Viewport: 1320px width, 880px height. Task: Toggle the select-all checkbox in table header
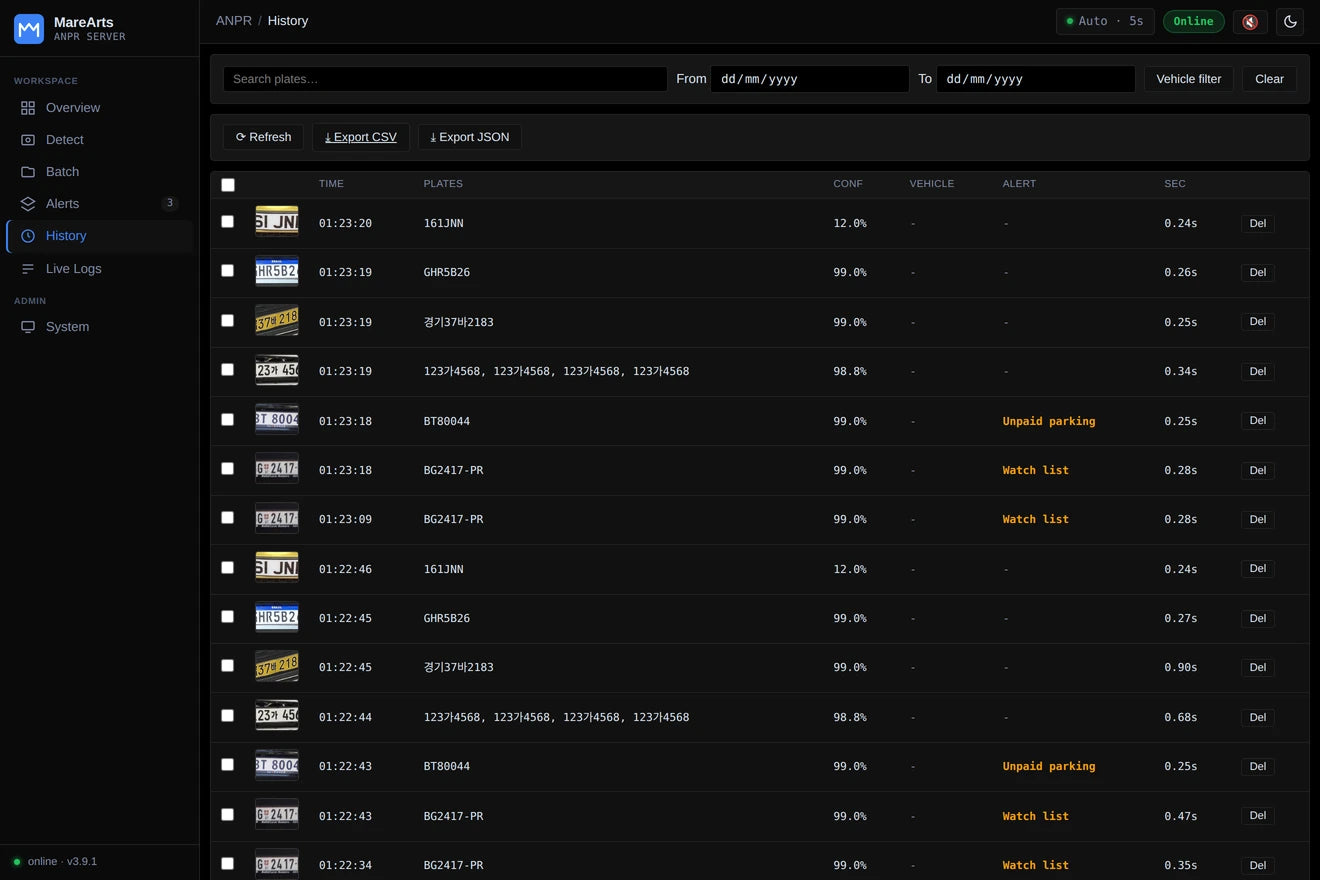pyautogui.click(x=228, y=185)
